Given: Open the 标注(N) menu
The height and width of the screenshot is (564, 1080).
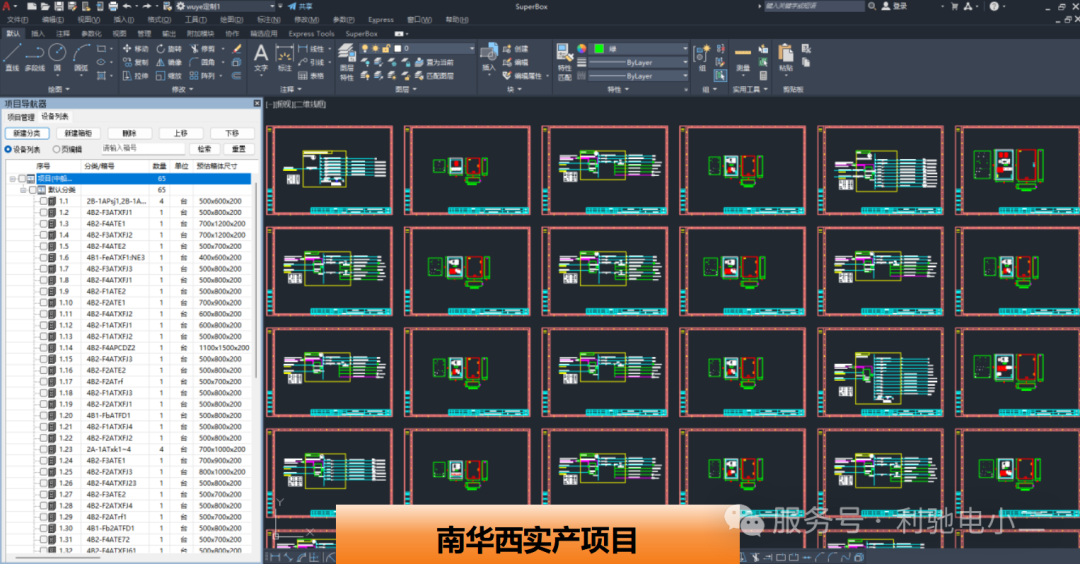Looking at the screenshot, I should pyautogui.click(x=268, y=19).
